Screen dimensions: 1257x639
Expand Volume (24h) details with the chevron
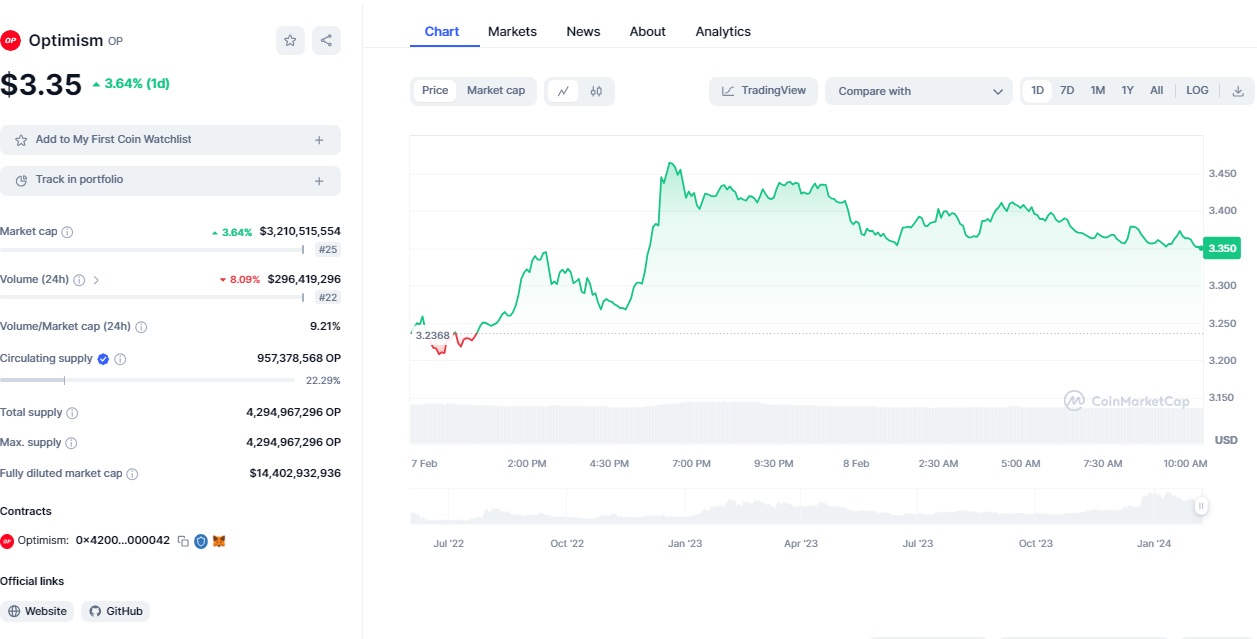click(96, 280)
